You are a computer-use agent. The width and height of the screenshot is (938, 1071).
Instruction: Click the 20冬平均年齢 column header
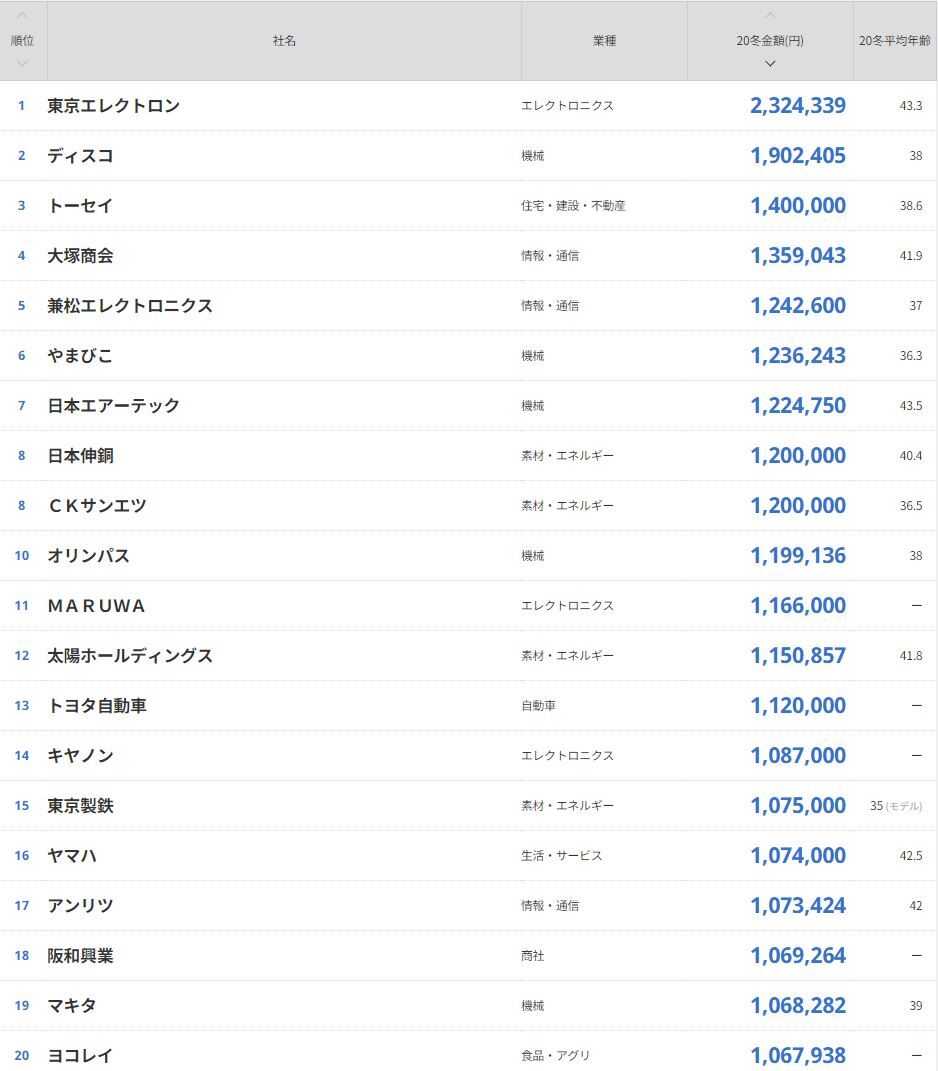click(x=895, y=41)
